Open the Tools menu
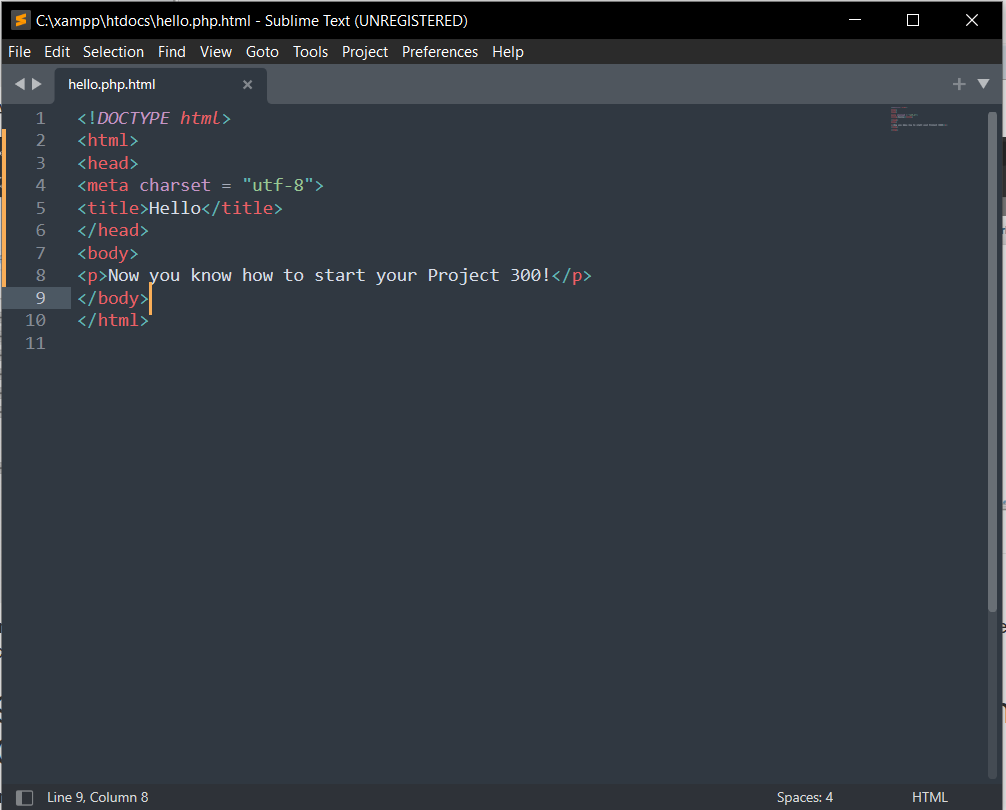This screenshot has height=810, width=1006. coord(311,52)
